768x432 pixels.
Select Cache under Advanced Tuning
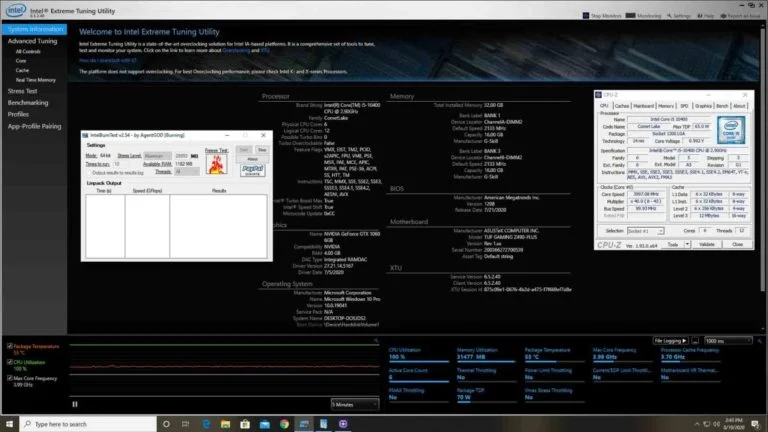22,70
